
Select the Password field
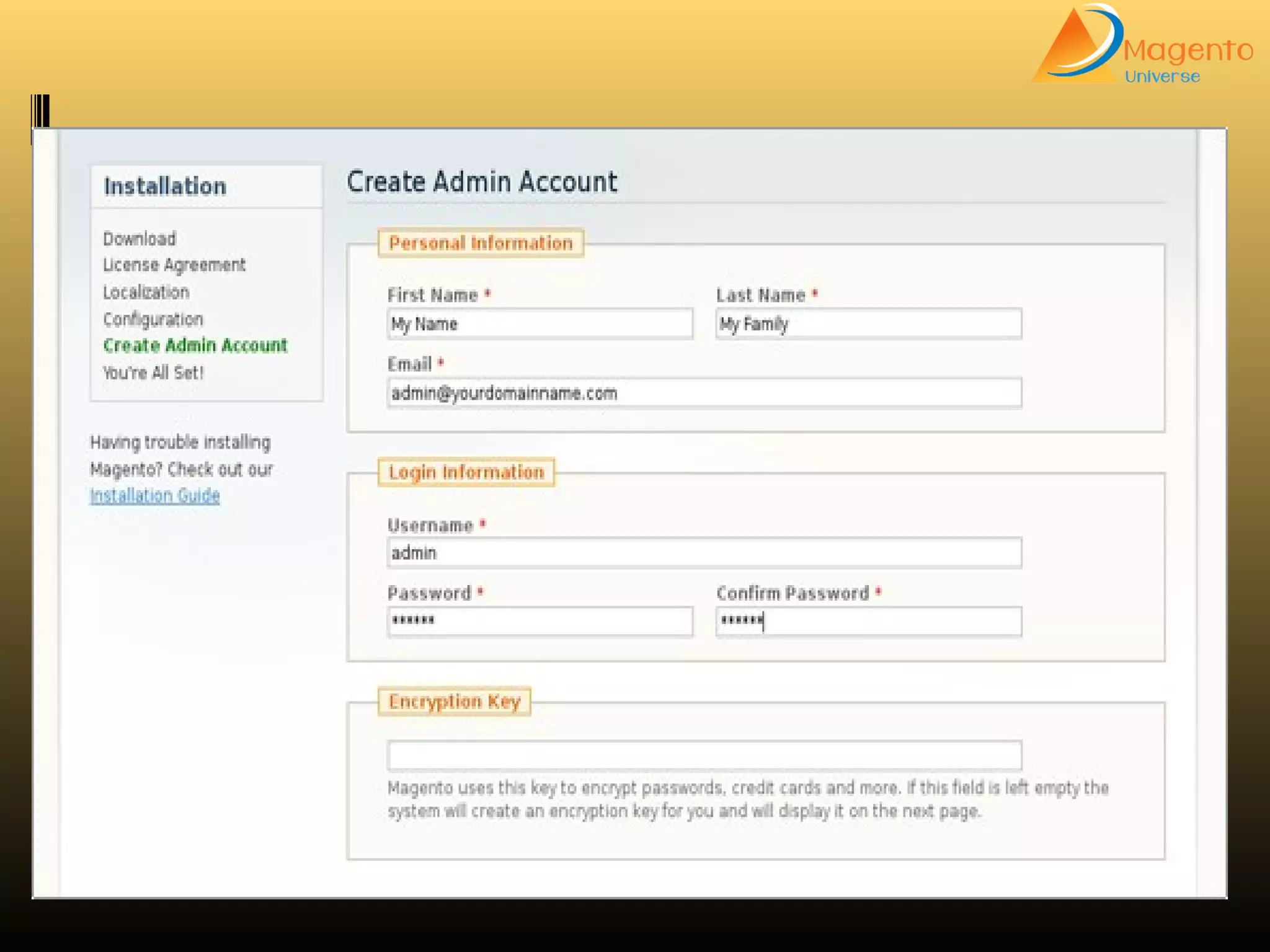540,621
